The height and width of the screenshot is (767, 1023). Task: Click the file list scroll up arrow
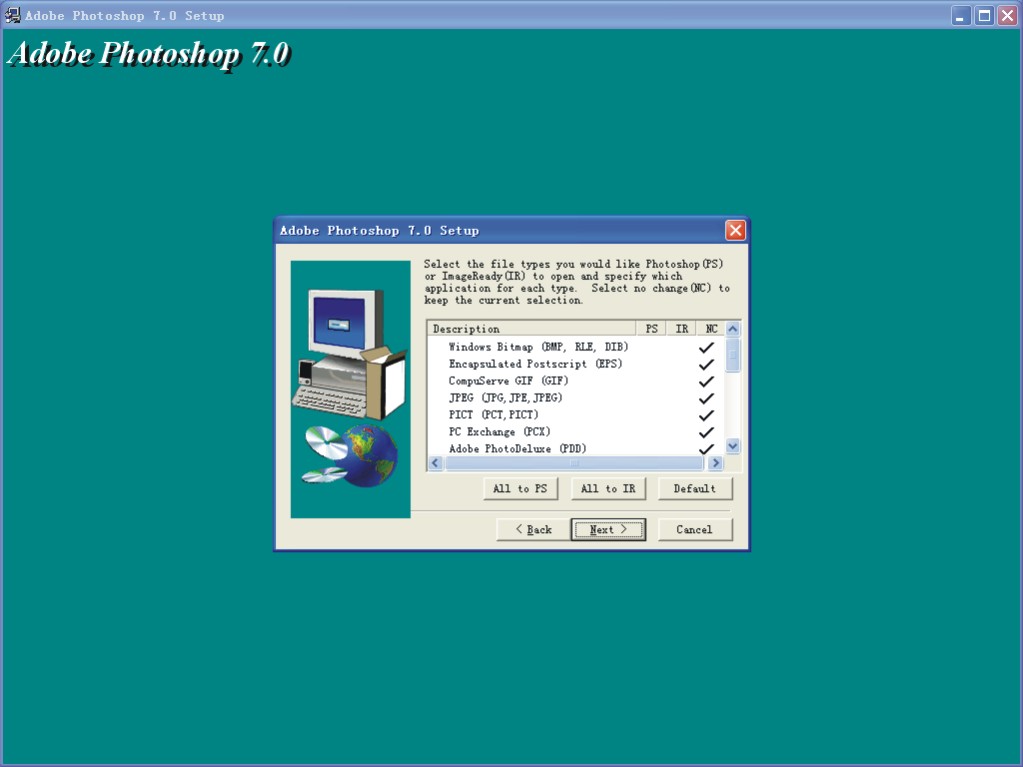pyautogui.click(x=733, y=329)
